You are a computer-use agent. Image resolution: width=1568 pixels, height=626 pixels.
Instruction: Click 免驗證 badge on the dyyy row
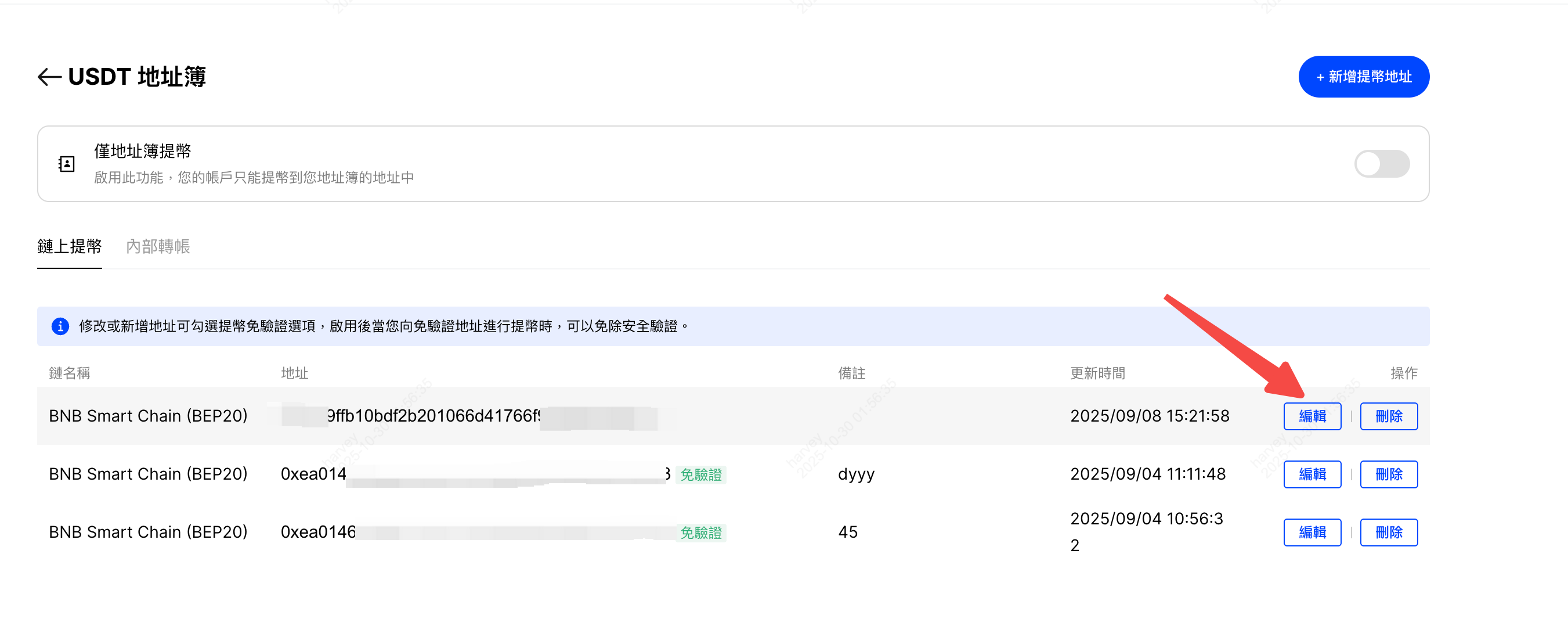pos(700,475)
